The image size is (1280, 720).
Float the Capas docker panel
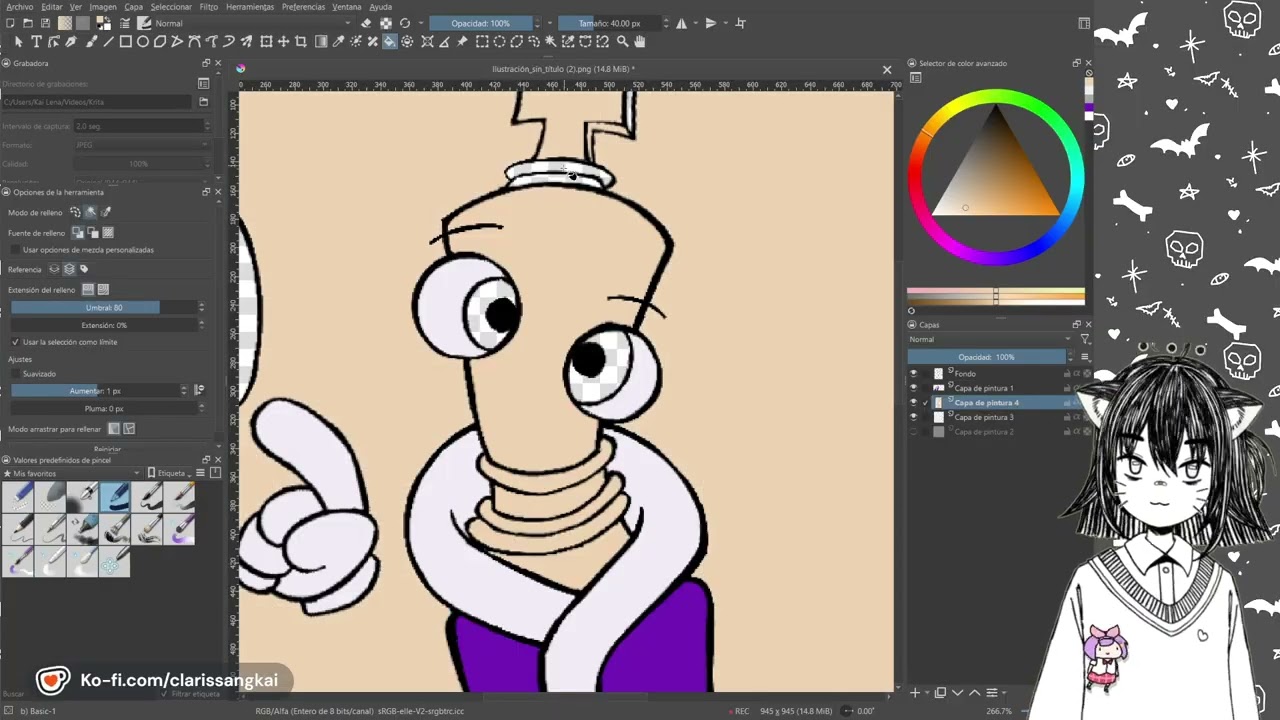pyautogui.click(x=1076, y=325)
